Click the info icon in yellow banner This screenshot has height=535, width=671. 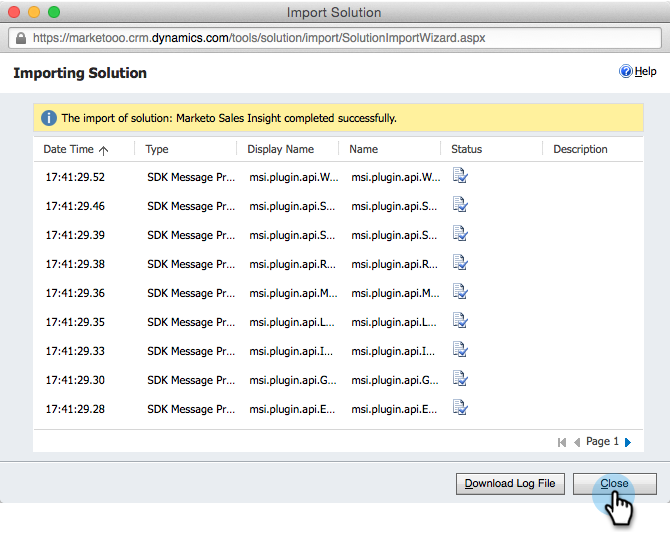49,118
